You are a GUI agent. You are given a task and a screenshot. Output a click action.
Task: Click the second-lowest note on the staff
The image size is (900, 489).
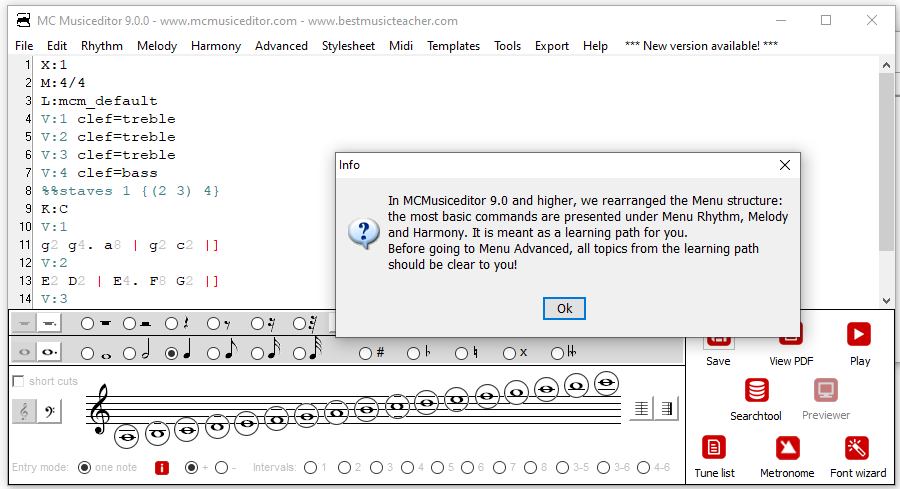coord(157,434)
